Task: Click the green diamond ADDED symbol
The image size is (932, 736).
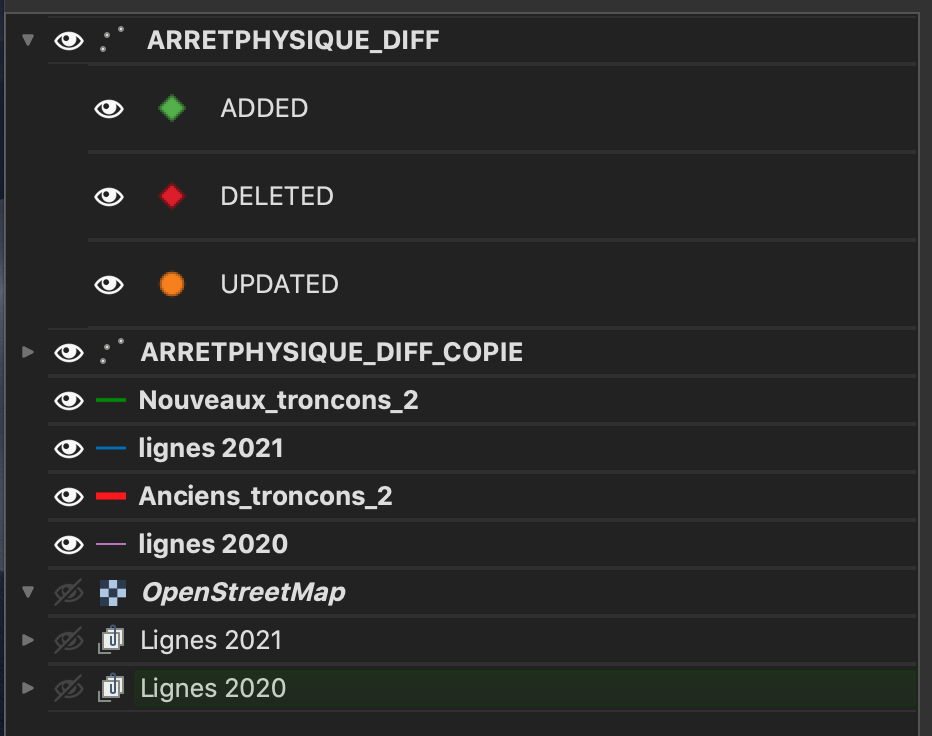Action: point(172,108)
